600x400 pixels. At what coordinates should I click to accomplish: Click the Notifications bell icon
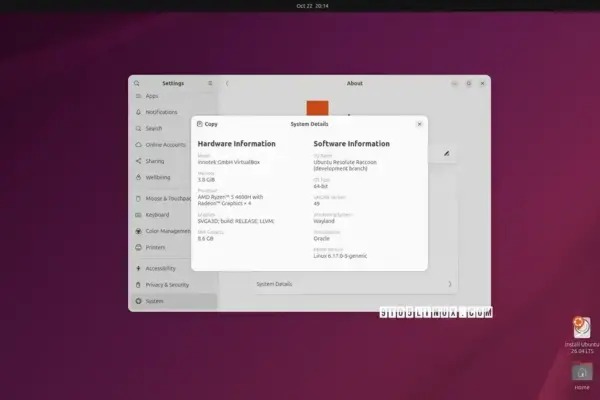point(139,112)
